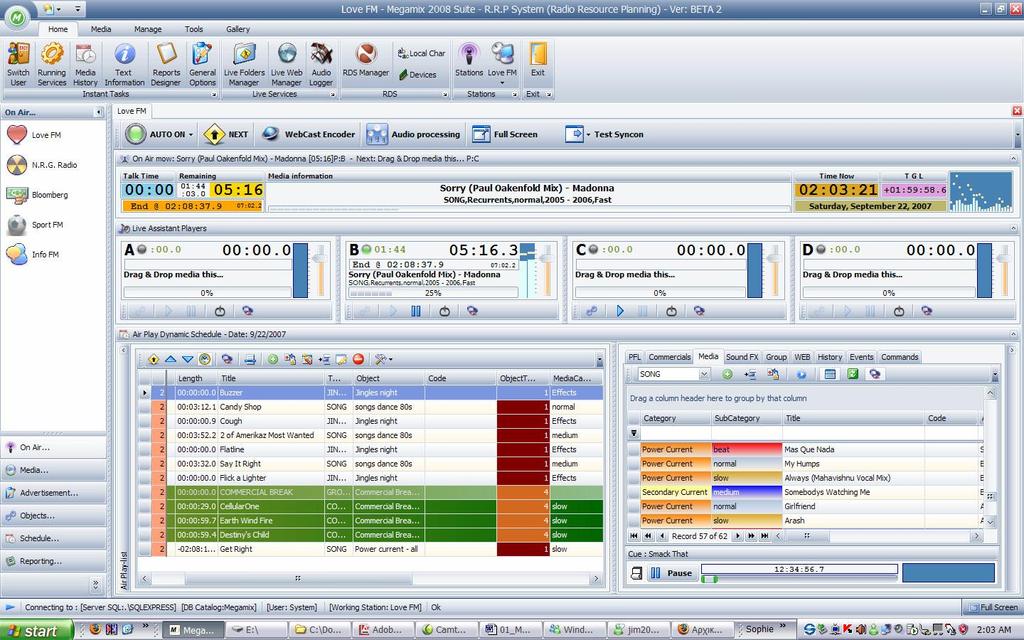
Task: Open the Sound FX tab
Action: tap(742, 357)
